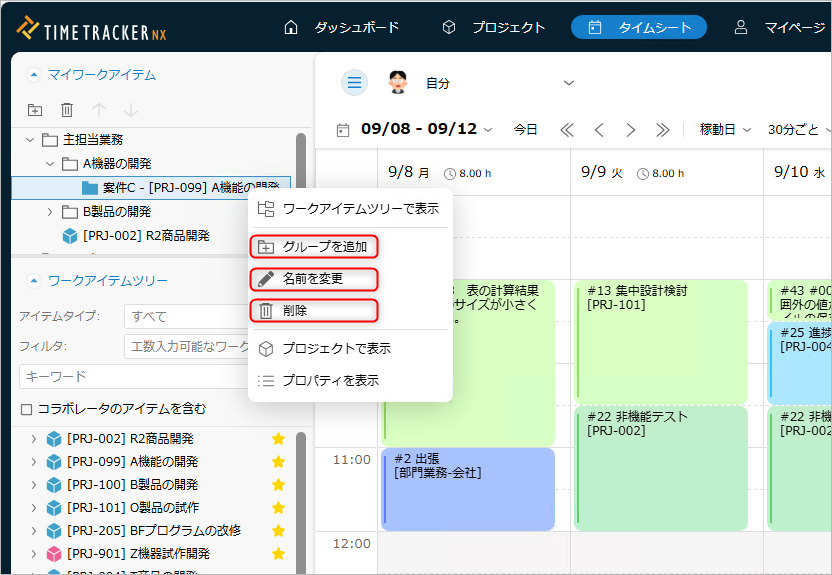Expand the B製品の開発 folder
The image size is (832, 575).
click(x=51, y=212)
